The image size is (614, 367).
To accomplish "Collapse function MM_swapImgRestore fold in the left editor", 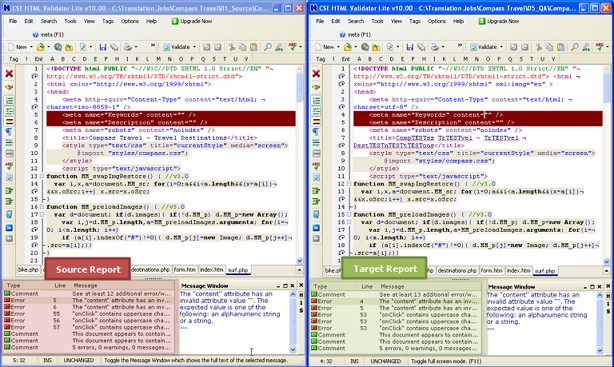I will pos(42,176).
